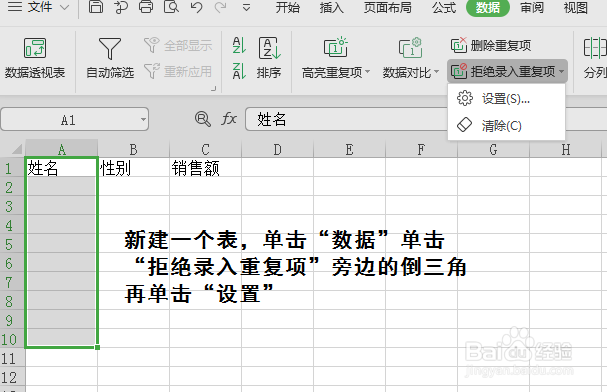Click cell A1 containing 姓名

coord(62,168)
